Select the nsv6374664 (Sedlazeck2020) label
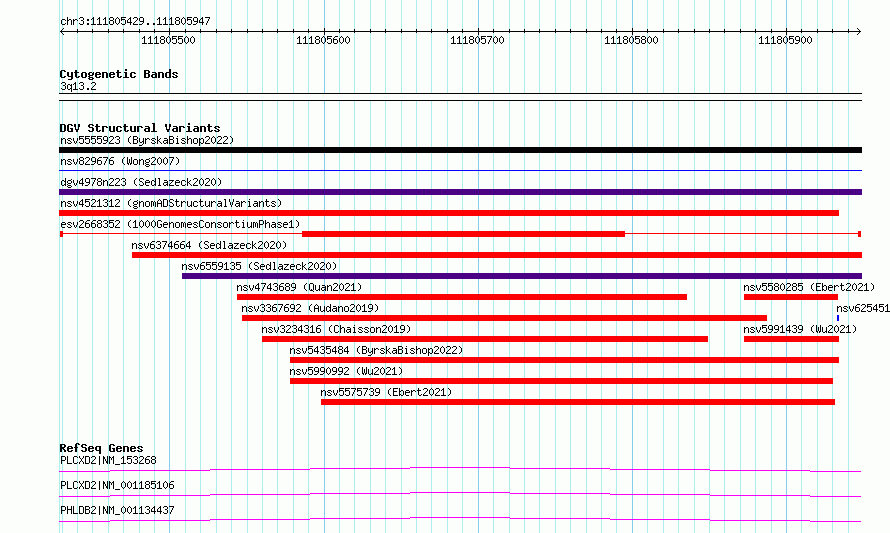890x533 pixels. (x=209, y=245)
